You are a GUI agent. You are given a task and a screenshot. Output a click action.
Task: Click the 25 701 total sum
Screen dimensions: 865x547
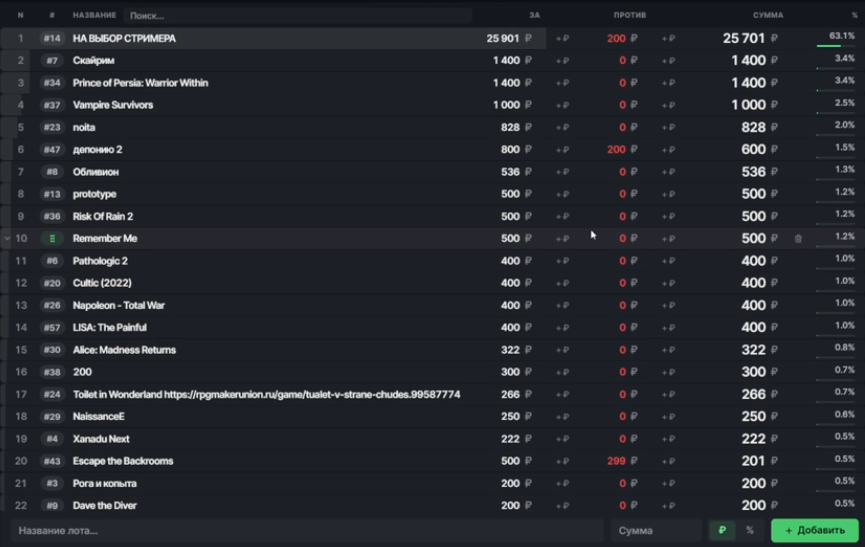[x=744, y=39]
